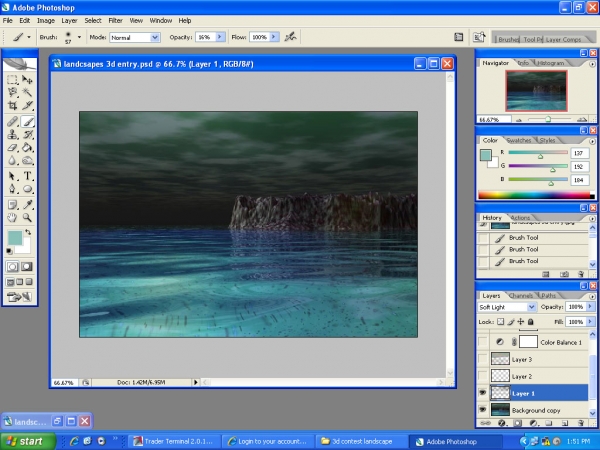
Task: Click the delete layer trash icon
Action: pos(581,423)
